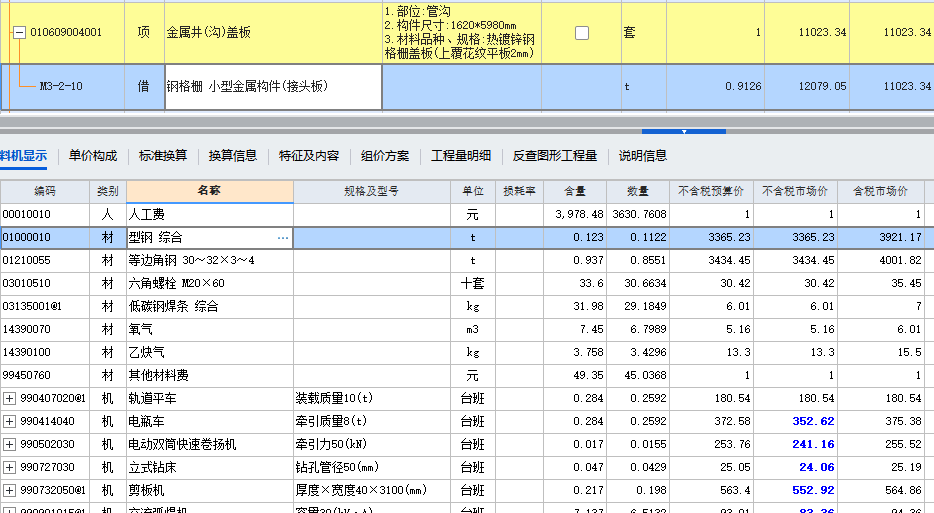The width and height of the screenshot is (934, 513).
Task: Click the 0.9126 quantity cell
Action: 715,86
